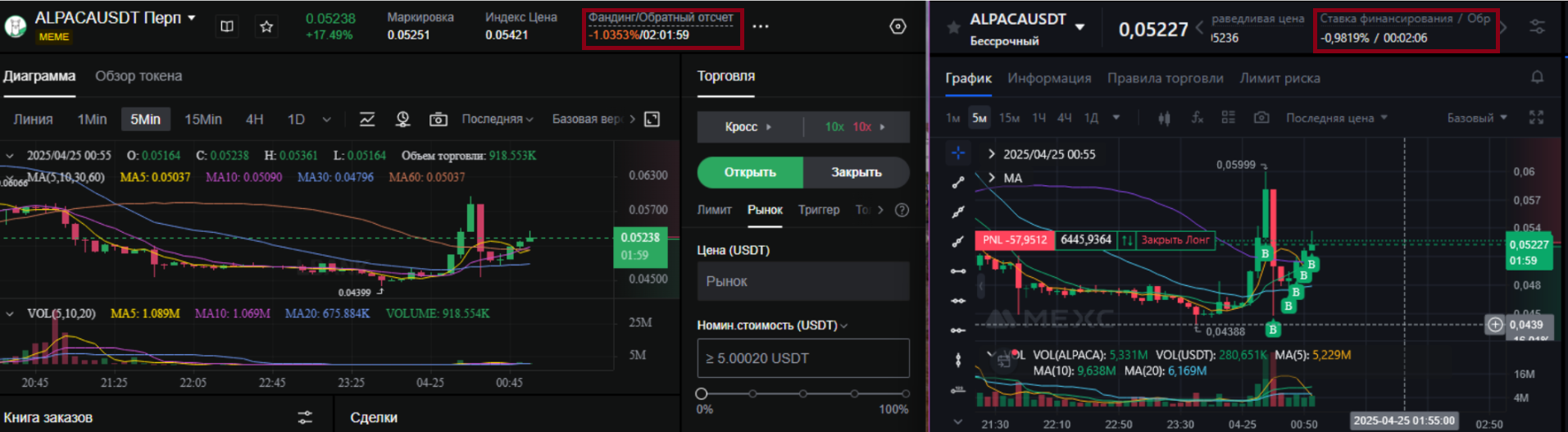The image size is (1568, 432).
Task: Open the 10x leverage selector
Action: pos(857,127)
